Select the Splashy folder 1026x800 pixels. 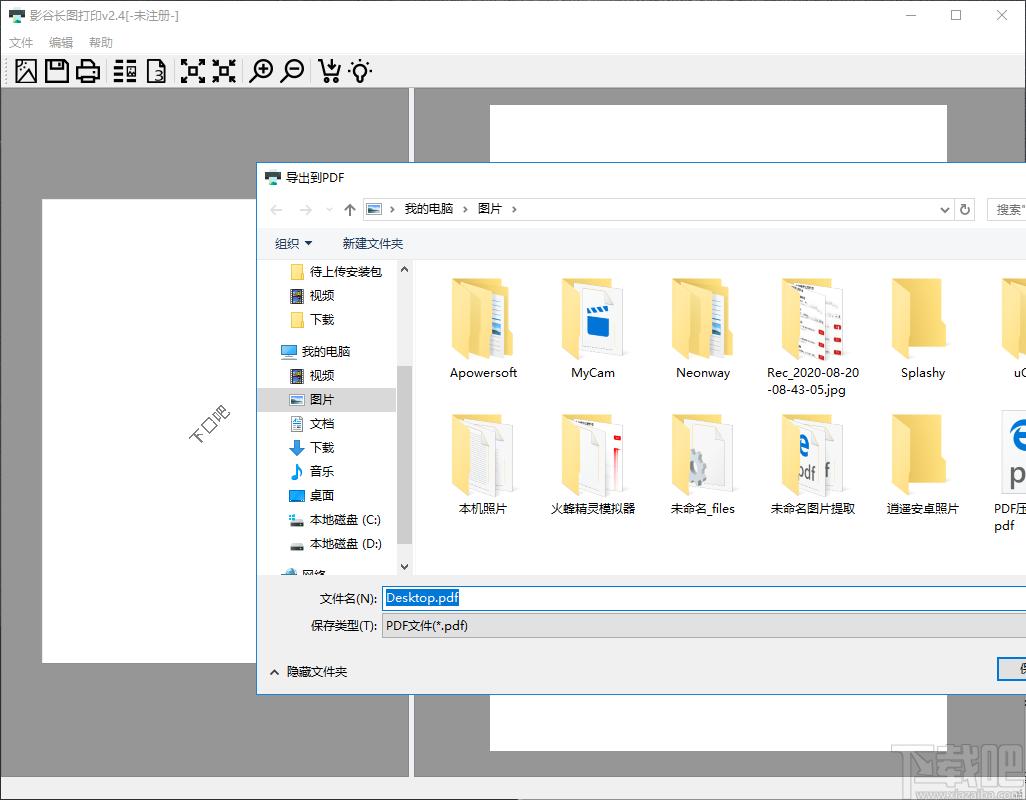coord(923,329)
